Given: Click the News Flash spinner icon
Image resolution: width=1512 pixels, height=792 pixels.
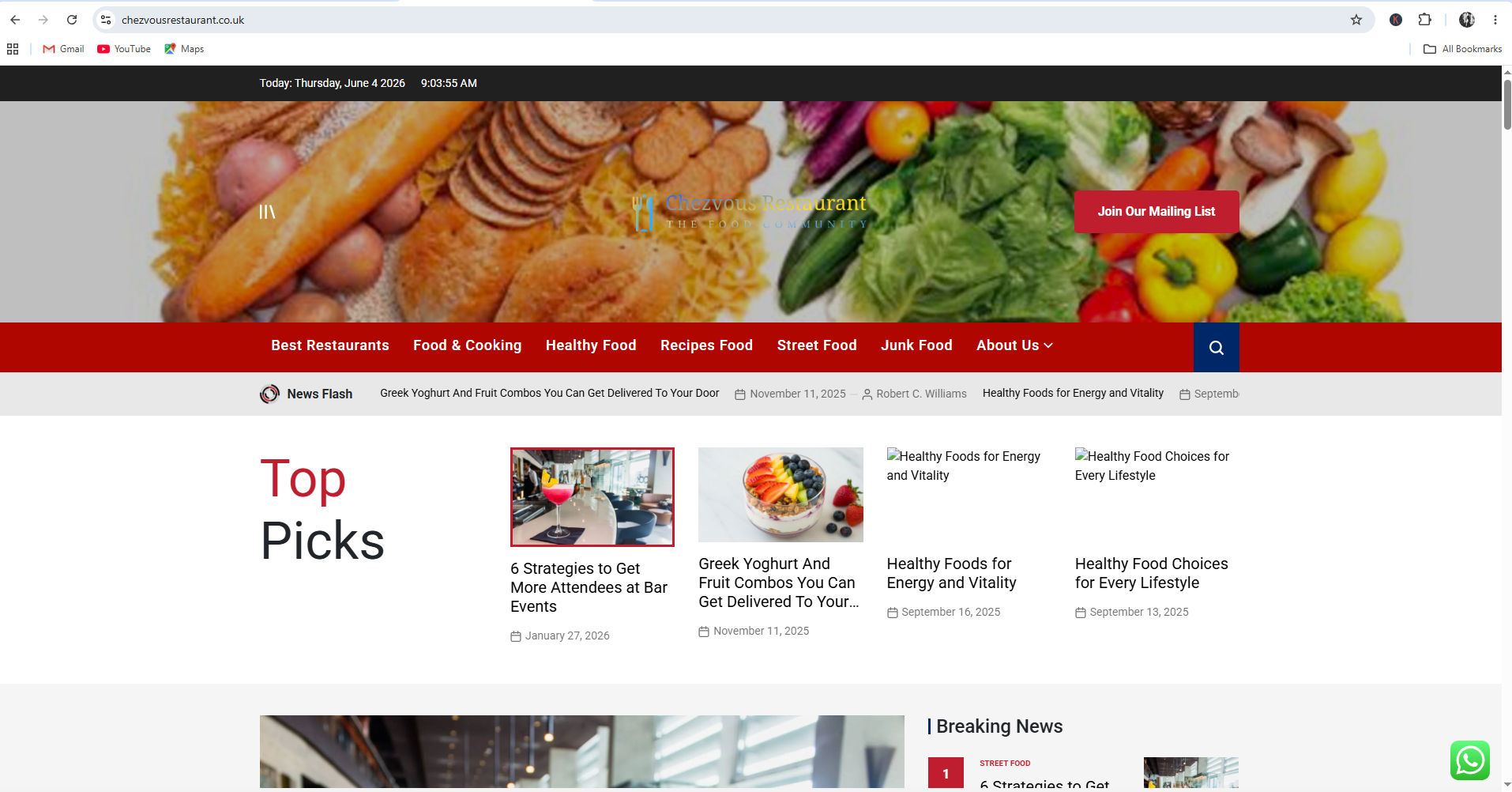Looking at the screenshot, I should tap(269, 394).
